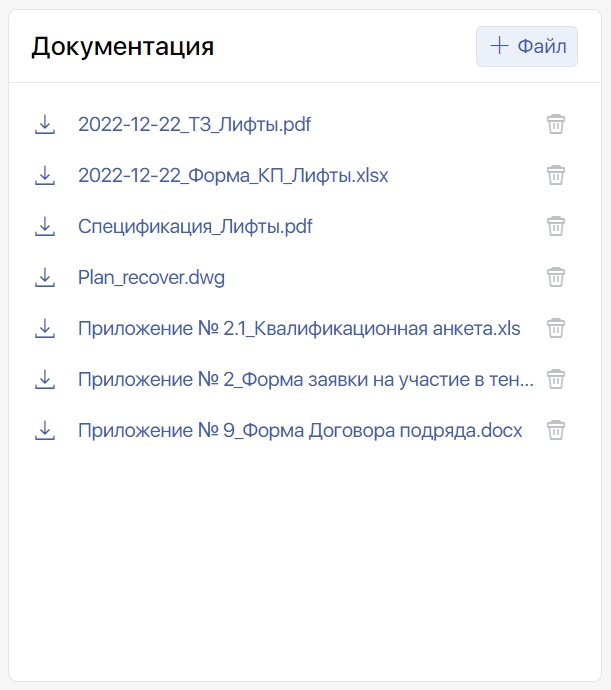Click trash icon beside Приложение № 2.1 анкета
This screenshot has height=690, width=611.
556,328
